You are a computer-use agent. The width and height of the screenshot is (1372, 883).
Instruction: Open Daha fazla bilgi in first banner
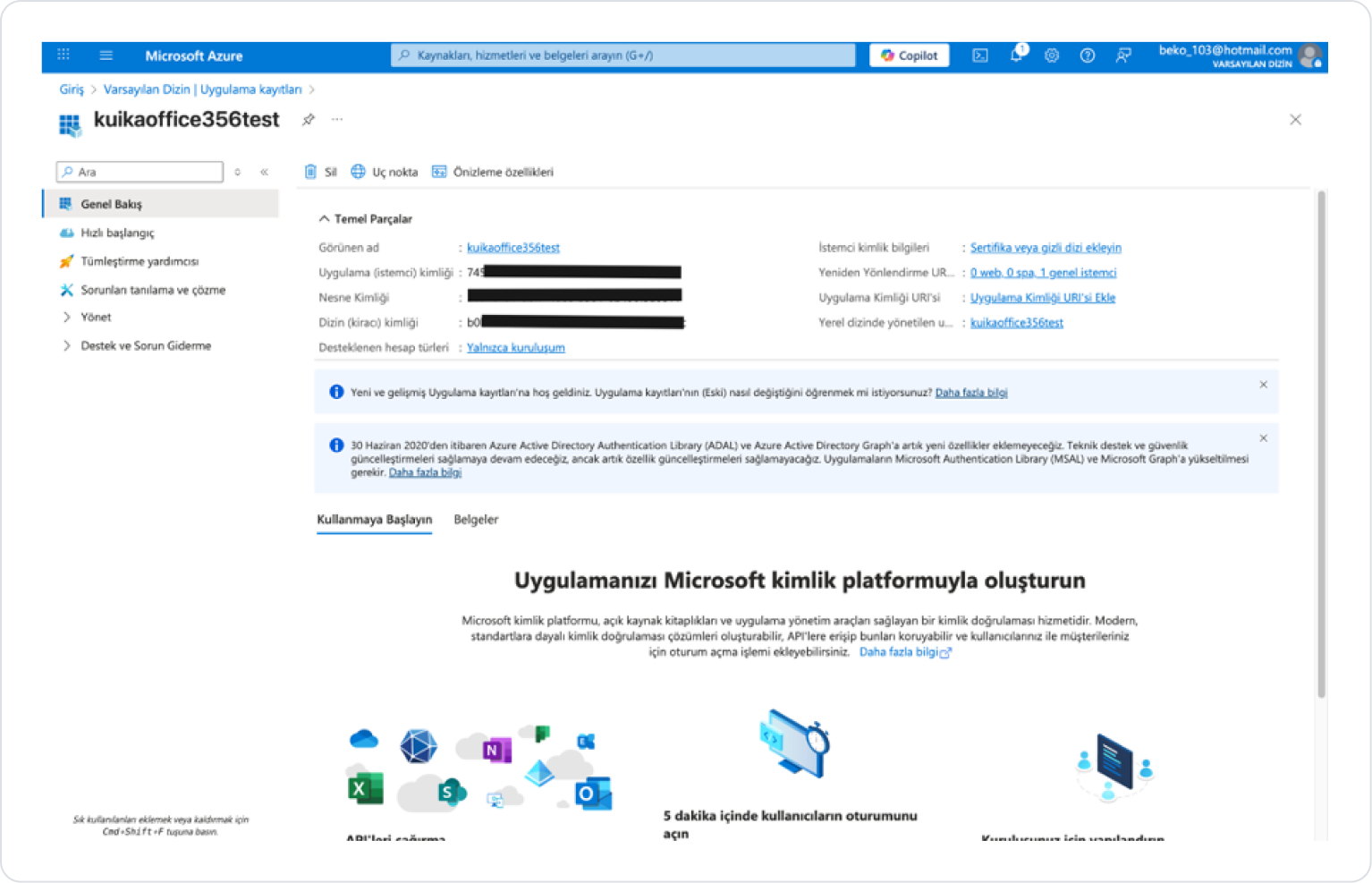[971, 393]
